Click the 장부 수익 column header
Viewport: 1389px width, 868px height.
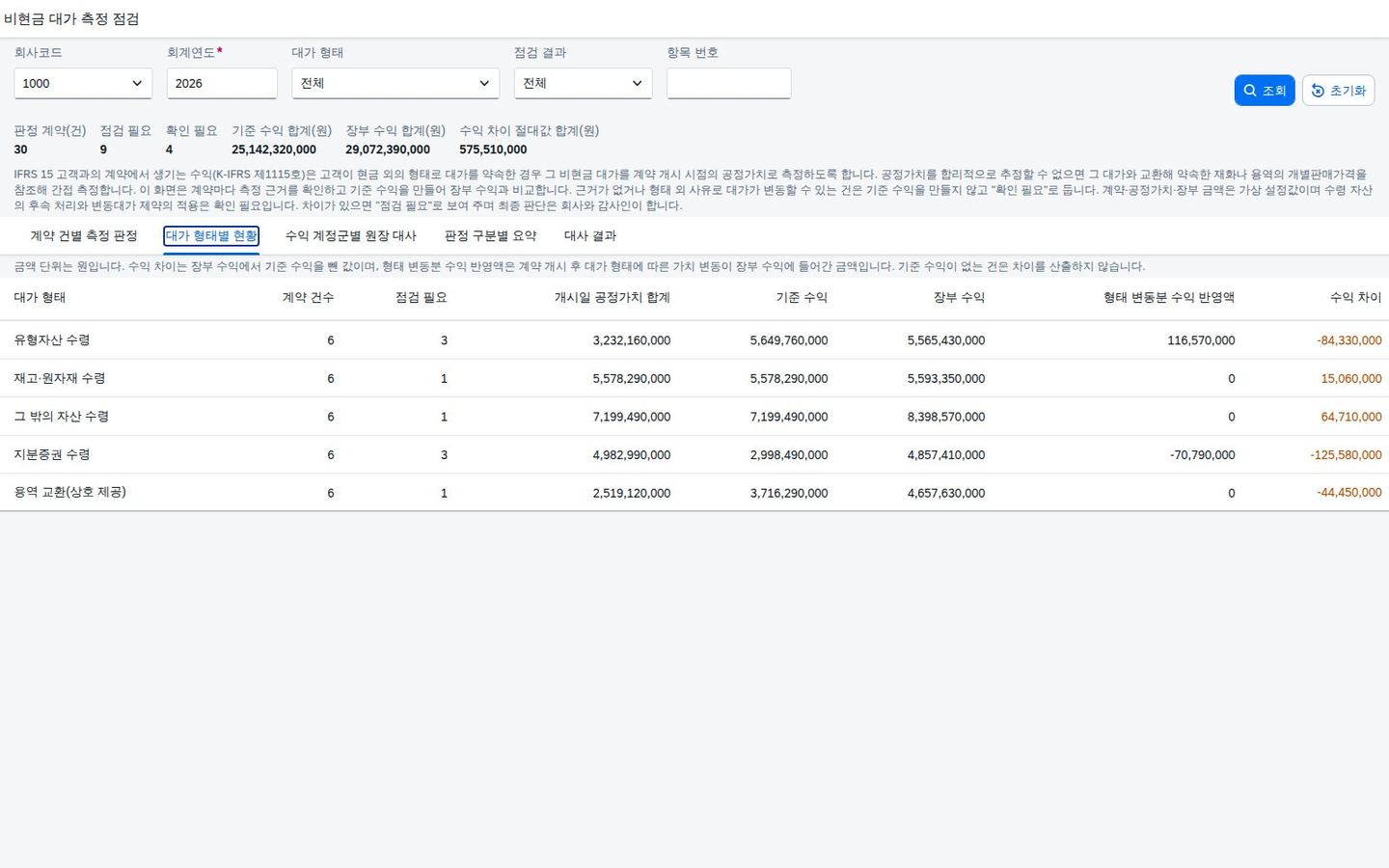click(x=959, y=298)
